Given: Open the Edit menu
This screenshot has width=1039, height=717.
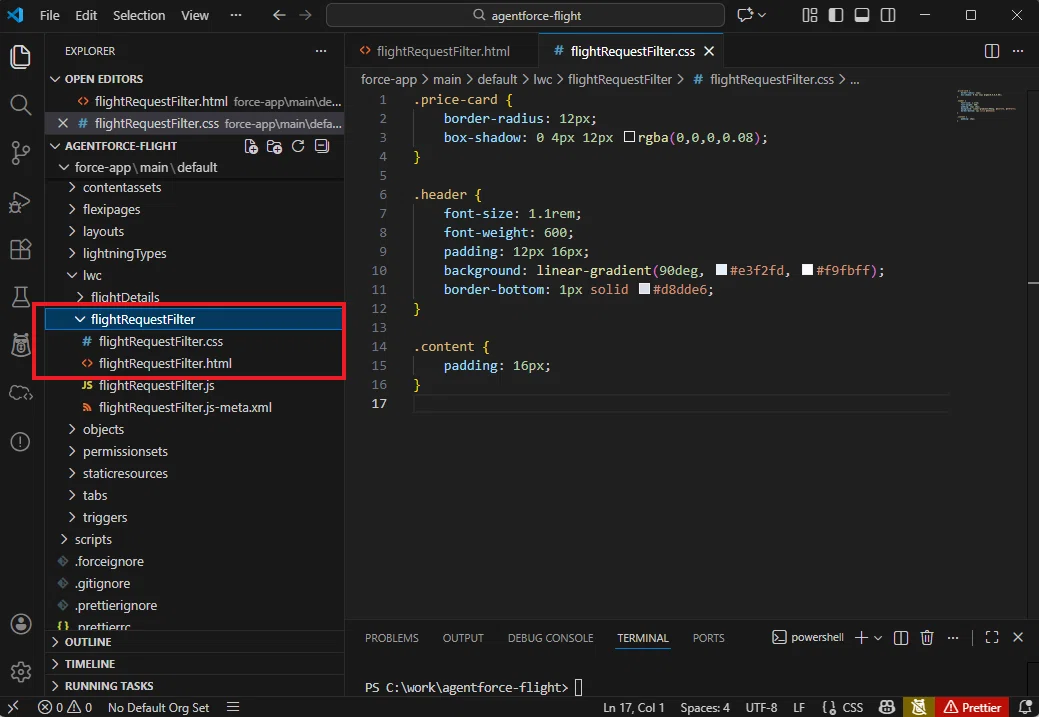Looking at the screenshot, I should pos(86,15).
